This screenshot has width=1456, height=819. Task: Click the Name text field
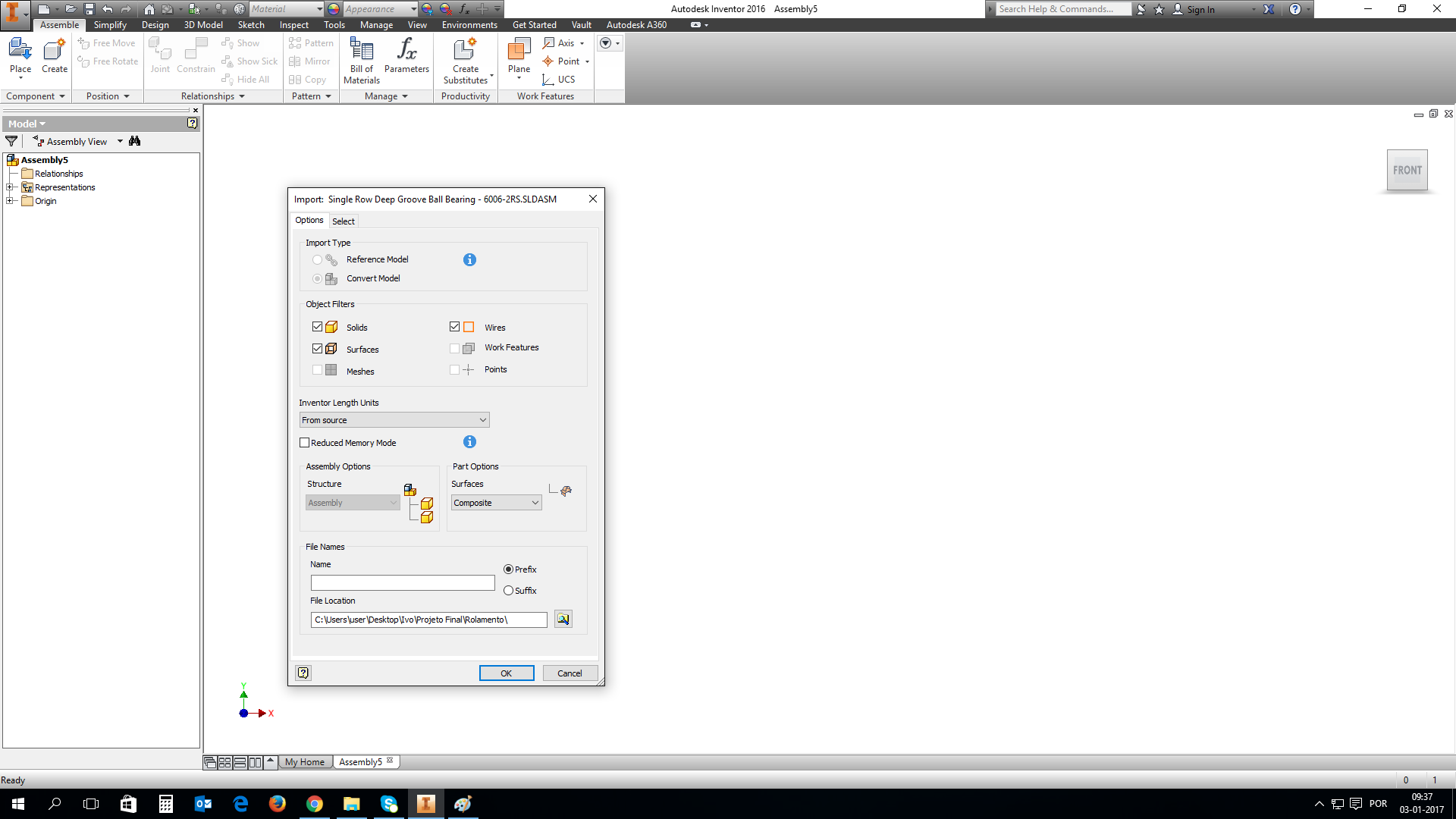[403, 582]
